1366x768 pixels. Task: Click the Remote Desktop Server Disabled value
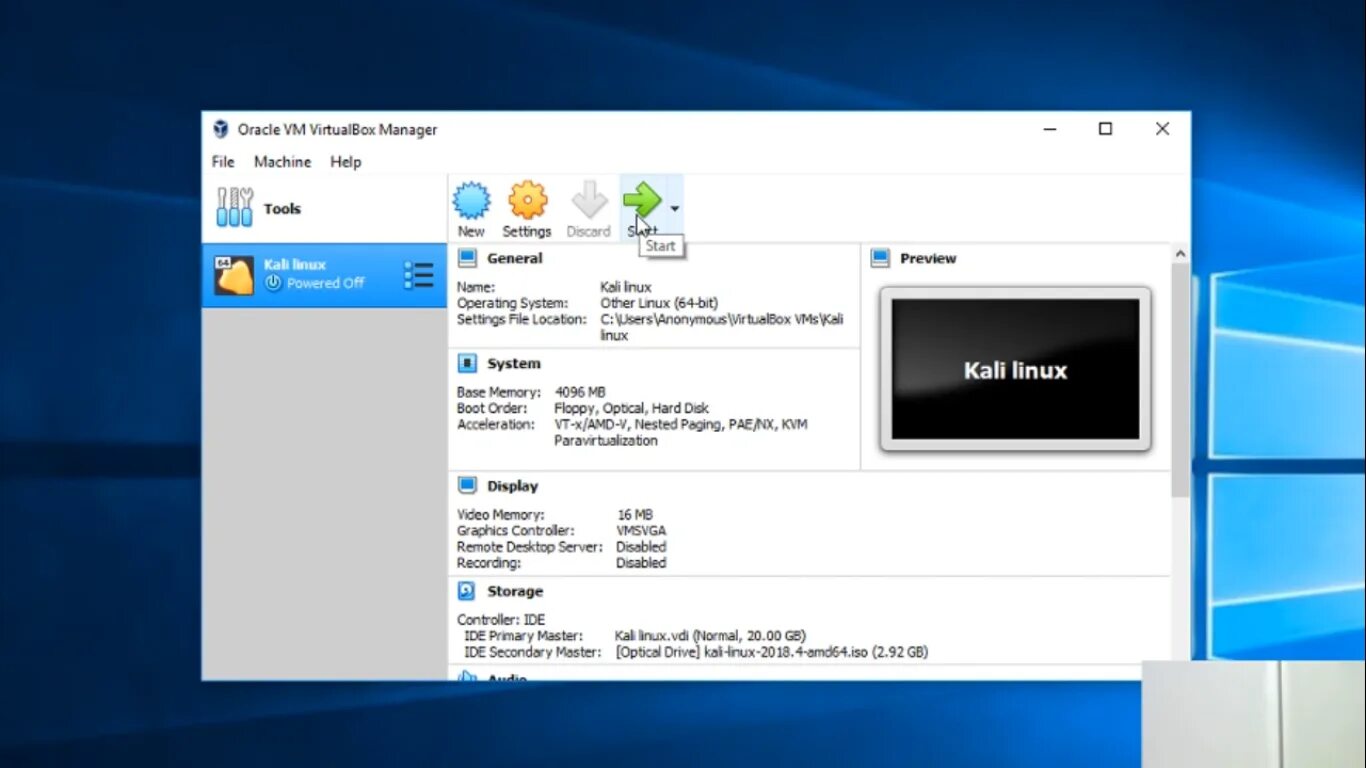(x=641, y=547)
